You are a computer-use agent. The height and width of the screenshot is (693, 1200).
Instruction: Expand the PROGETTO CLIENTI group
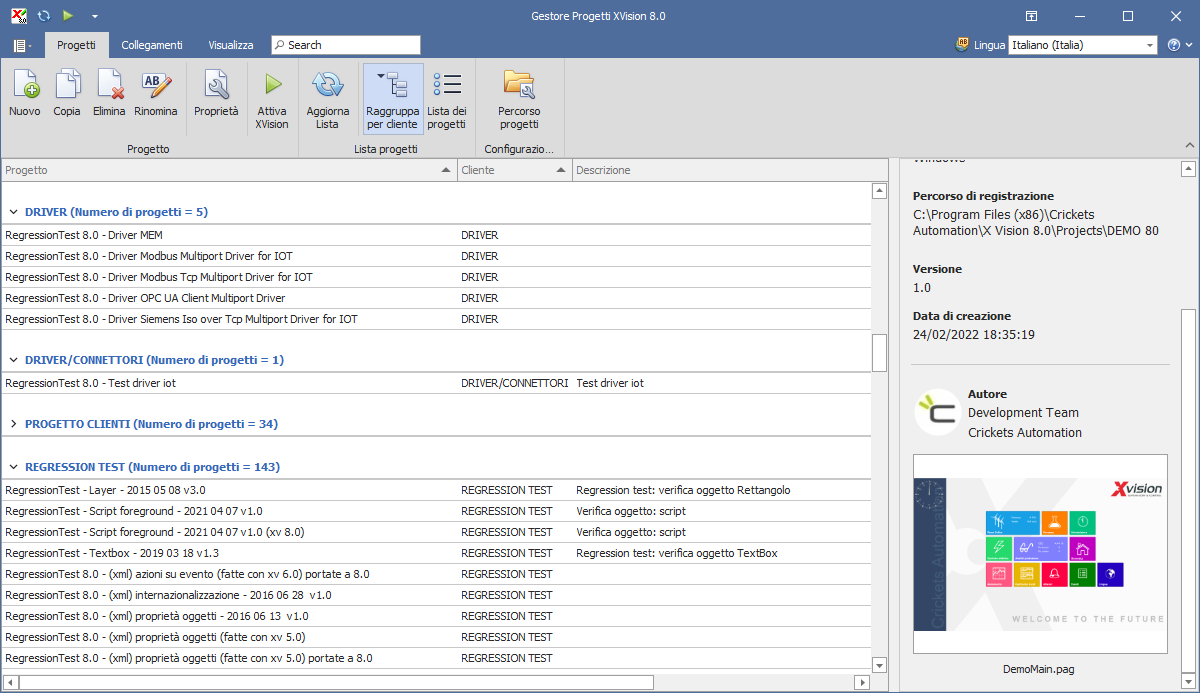[14, 424]
